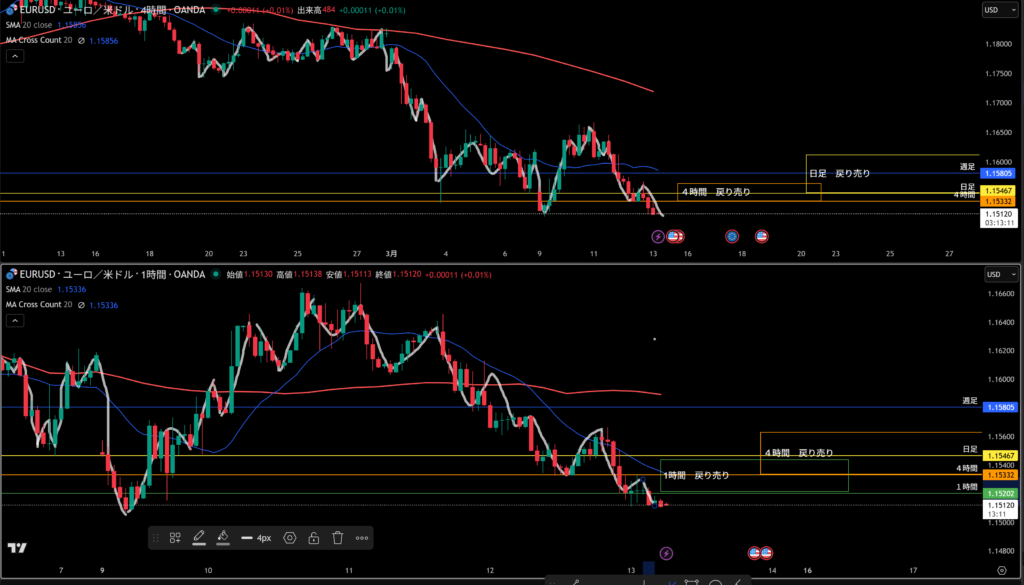Open the USD currency selector on the lower chart
This screenshot has width=1024, height=585.
click(x=992, y=275)
